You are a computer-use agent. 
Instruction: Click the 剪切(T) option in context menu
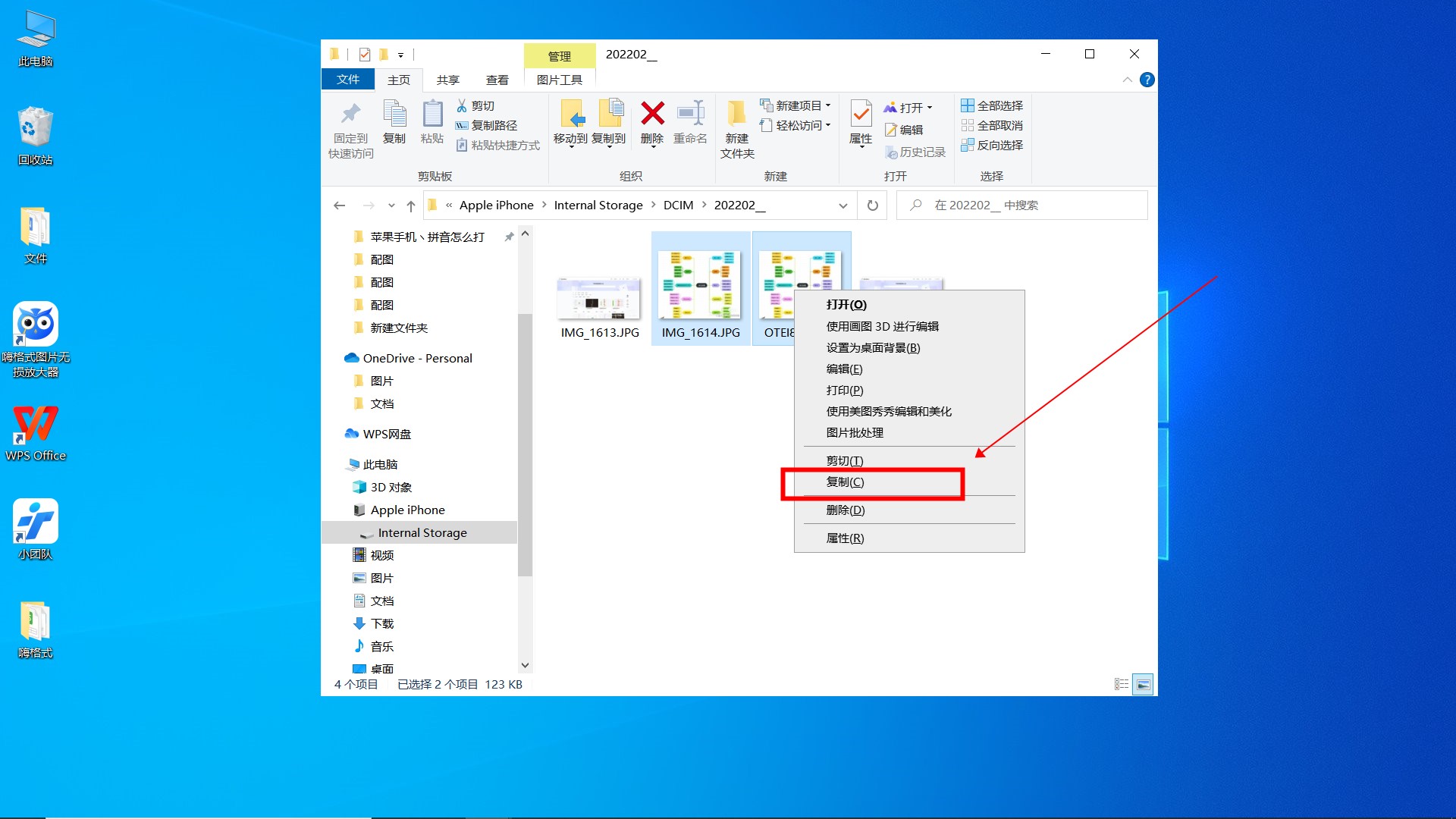pos(870,460)
